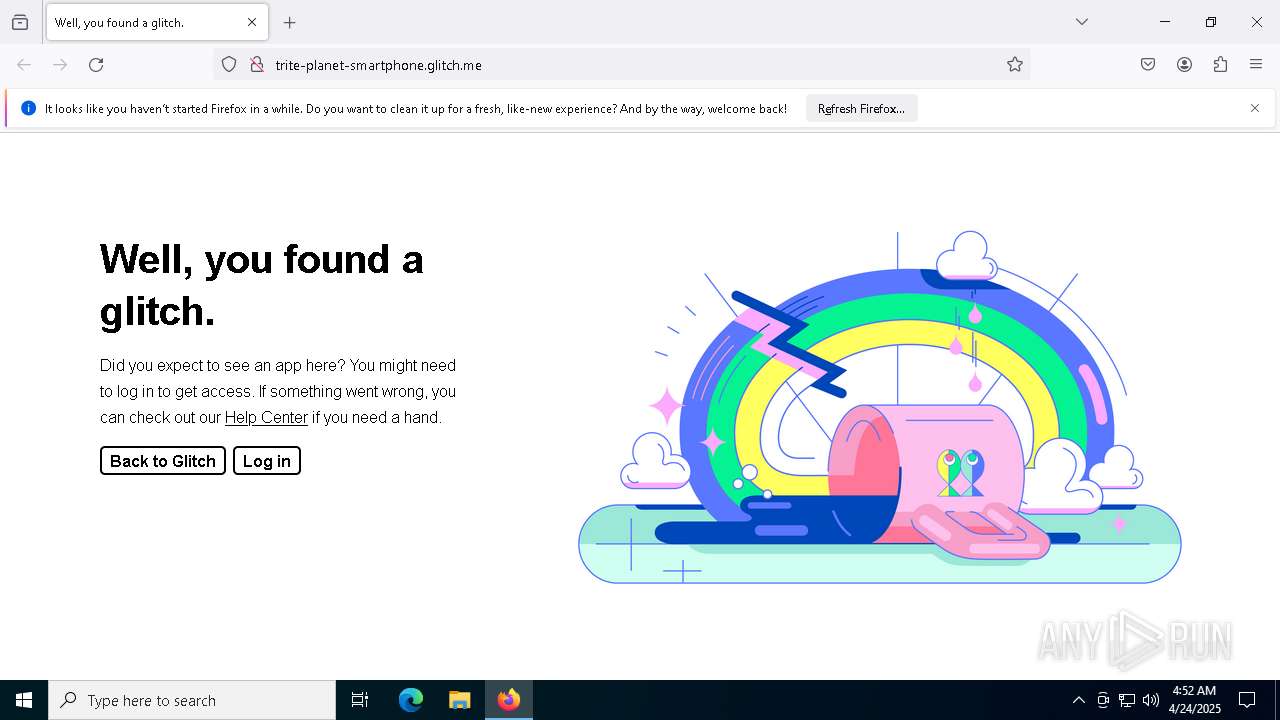The width and height of the screenshot is (1280, 720).
Task: Open volume control tray icon
Action: 1151,700
